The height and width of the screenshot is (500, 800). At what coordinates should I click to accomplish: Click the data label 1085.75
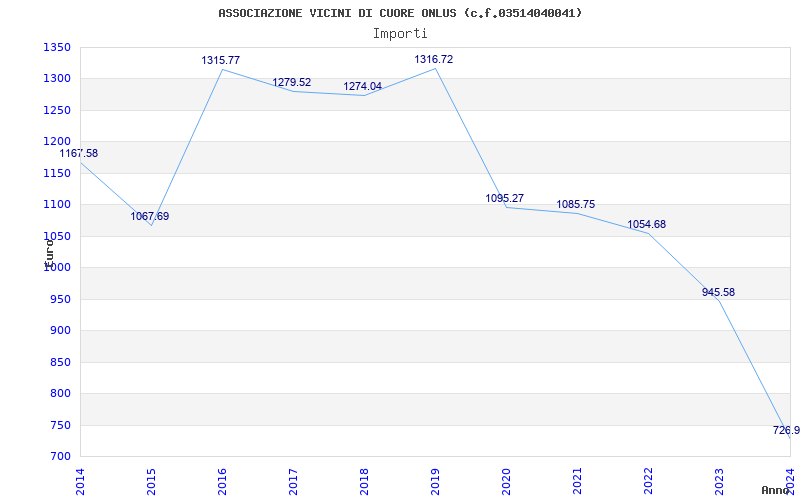point(576,204)
